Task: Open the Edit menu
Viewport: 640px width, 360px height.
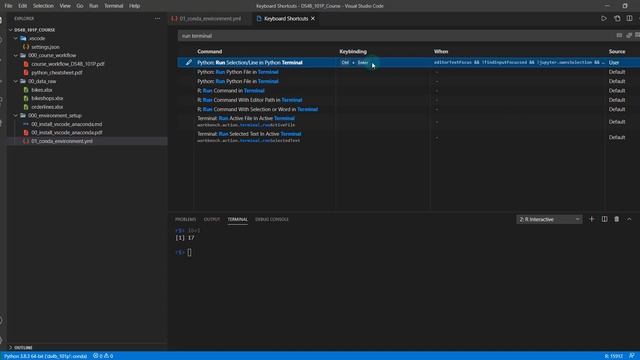Action: click(22, 6)
